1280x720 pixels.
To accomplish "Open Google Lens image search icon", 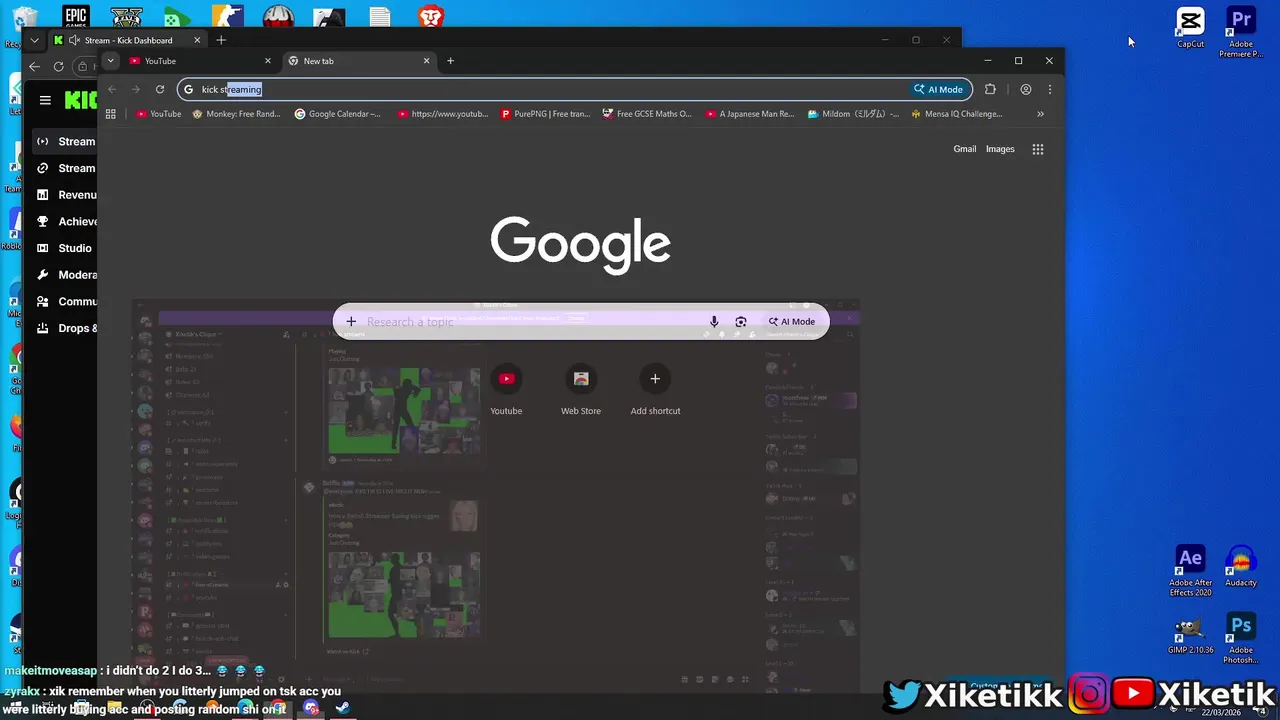I will click(741, 322).
